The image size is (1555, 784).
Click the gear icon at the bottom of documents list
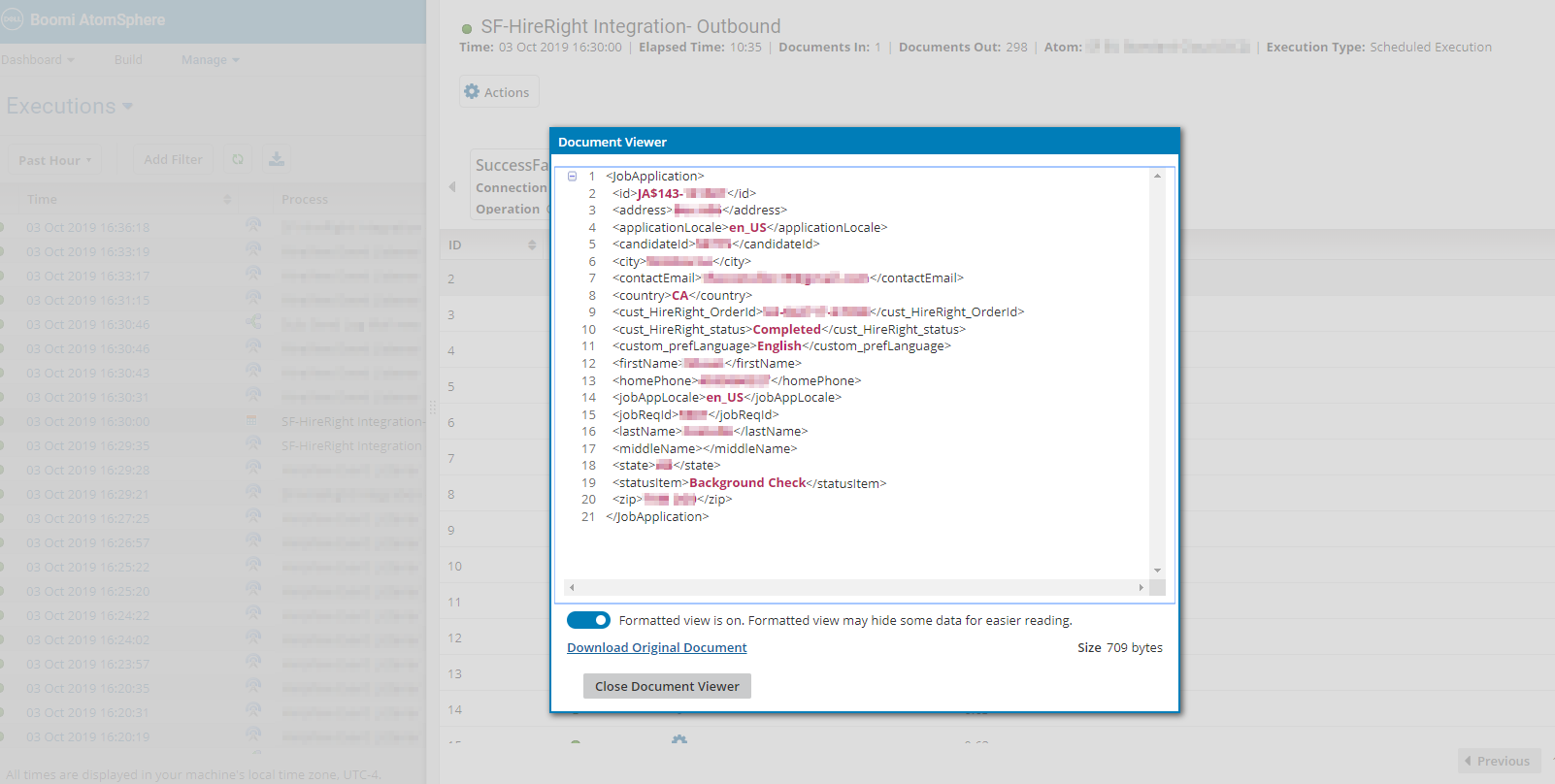click(679, 740)
